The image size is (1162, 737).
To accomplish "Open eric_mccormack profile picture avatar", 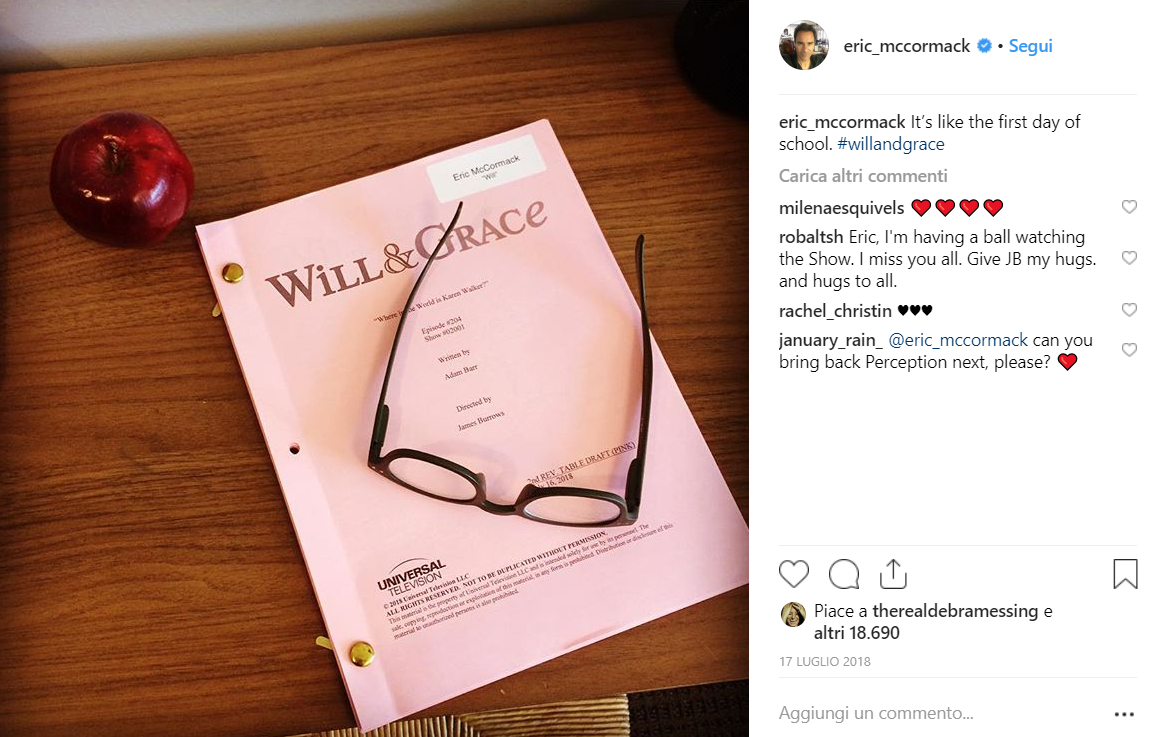I will 803,45.
